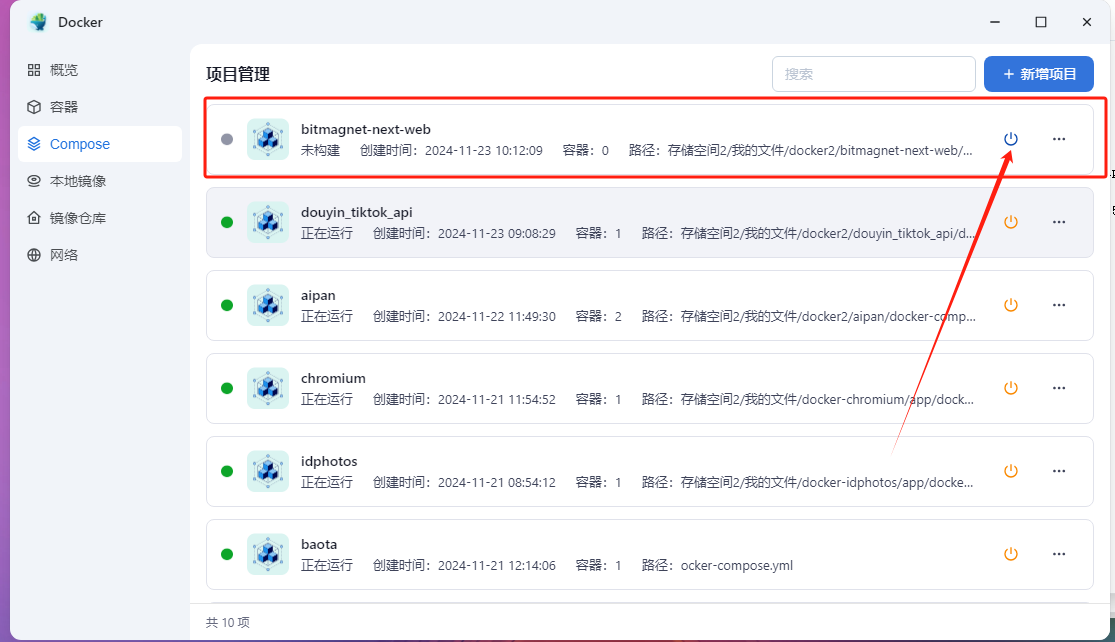This screenshot has height=642, width=1115.
Task: Select the aipan project name
Action: [x=318, y=296]
